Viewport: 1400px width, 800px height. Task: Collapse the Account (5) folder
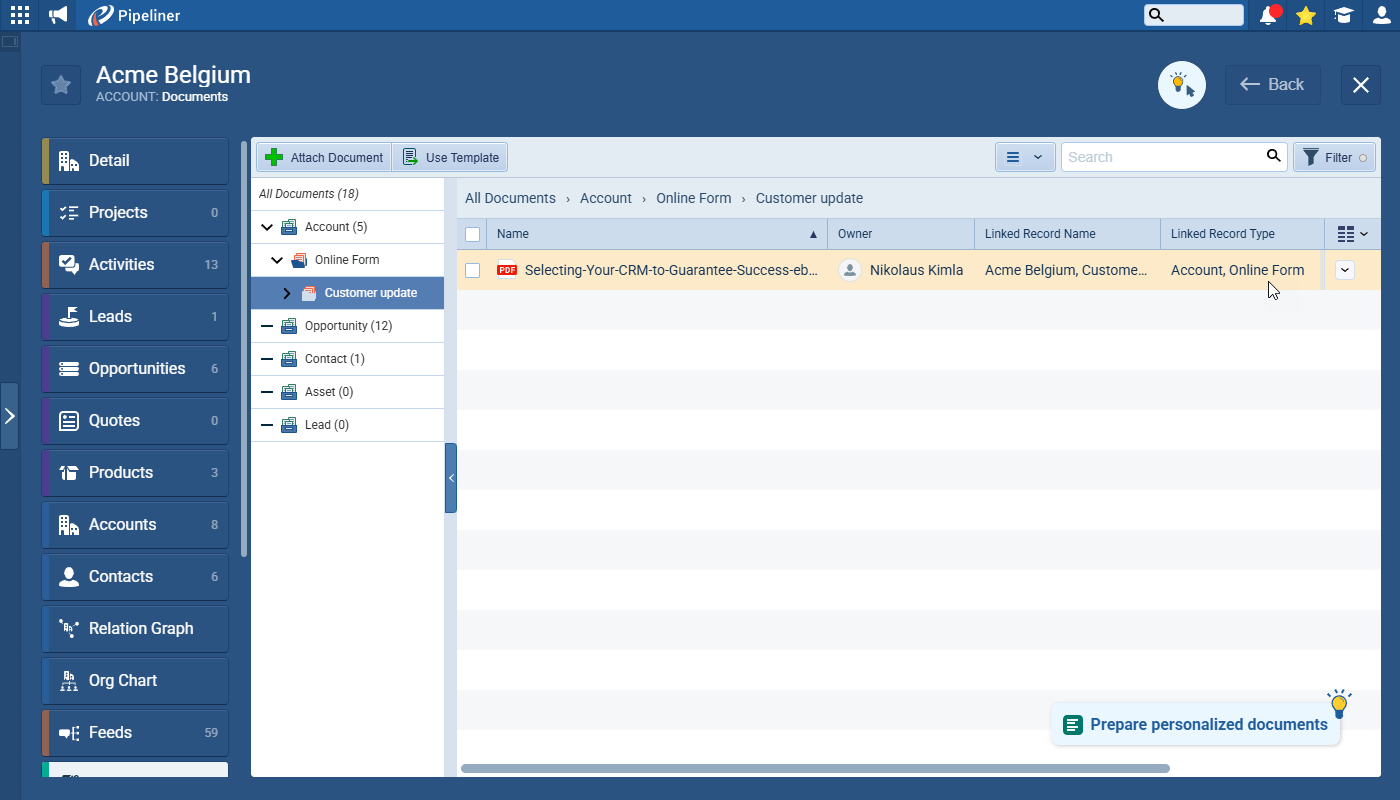[267, 227]
